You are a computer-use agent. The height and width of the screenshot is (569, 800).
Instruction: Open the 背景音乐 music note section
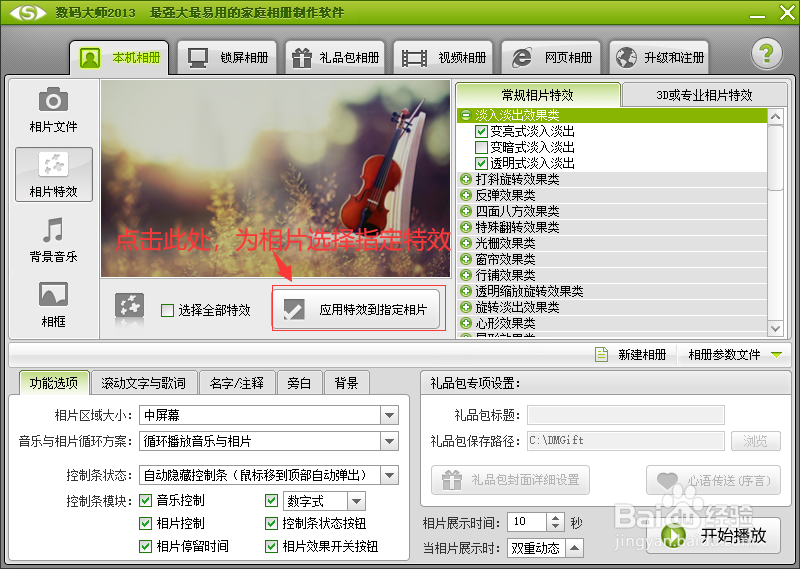pyautogui.click(x=53, y=240)
